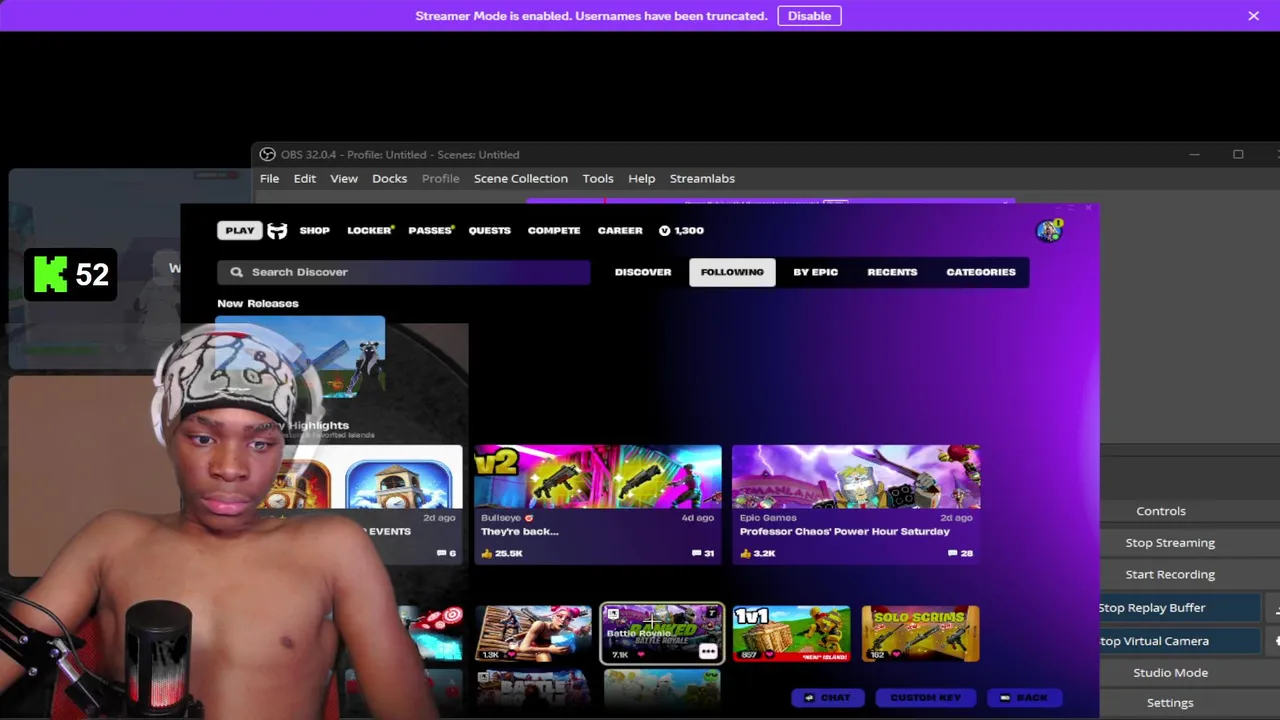1280x720 pixels.
Task: Open the View menu in OBS
Action: [x=344, y=178]
